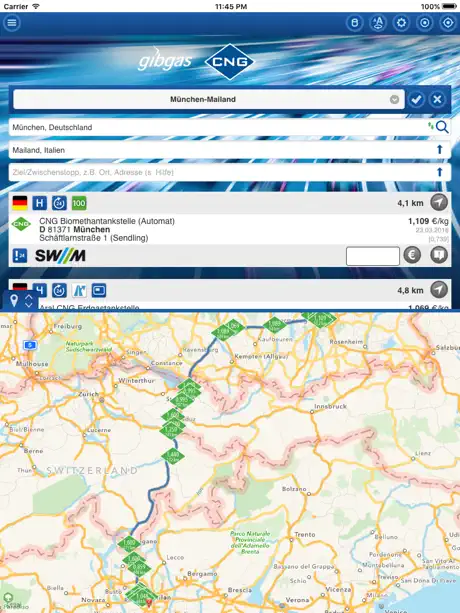Tap the gibgas CNG logo
This screenshot has height=613, width=460.
197,62
